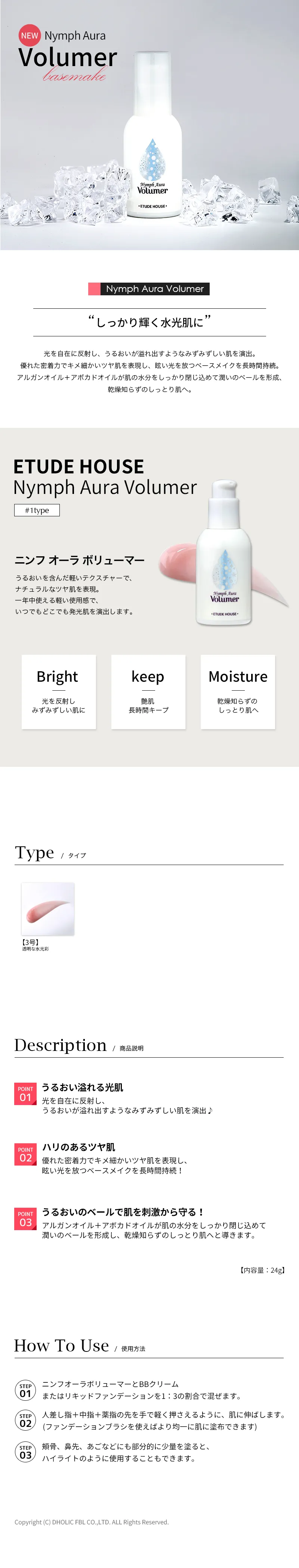Open the keep feature card
The width and height of the screenshot is (299, 1568).
pyautogui.click(x=148, y=692)
